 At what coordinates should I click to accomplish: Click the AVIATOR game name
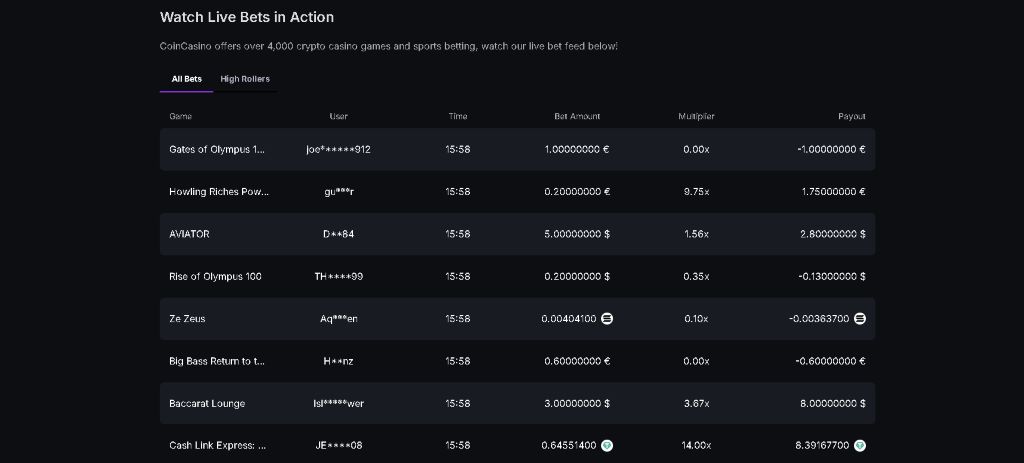190,234
